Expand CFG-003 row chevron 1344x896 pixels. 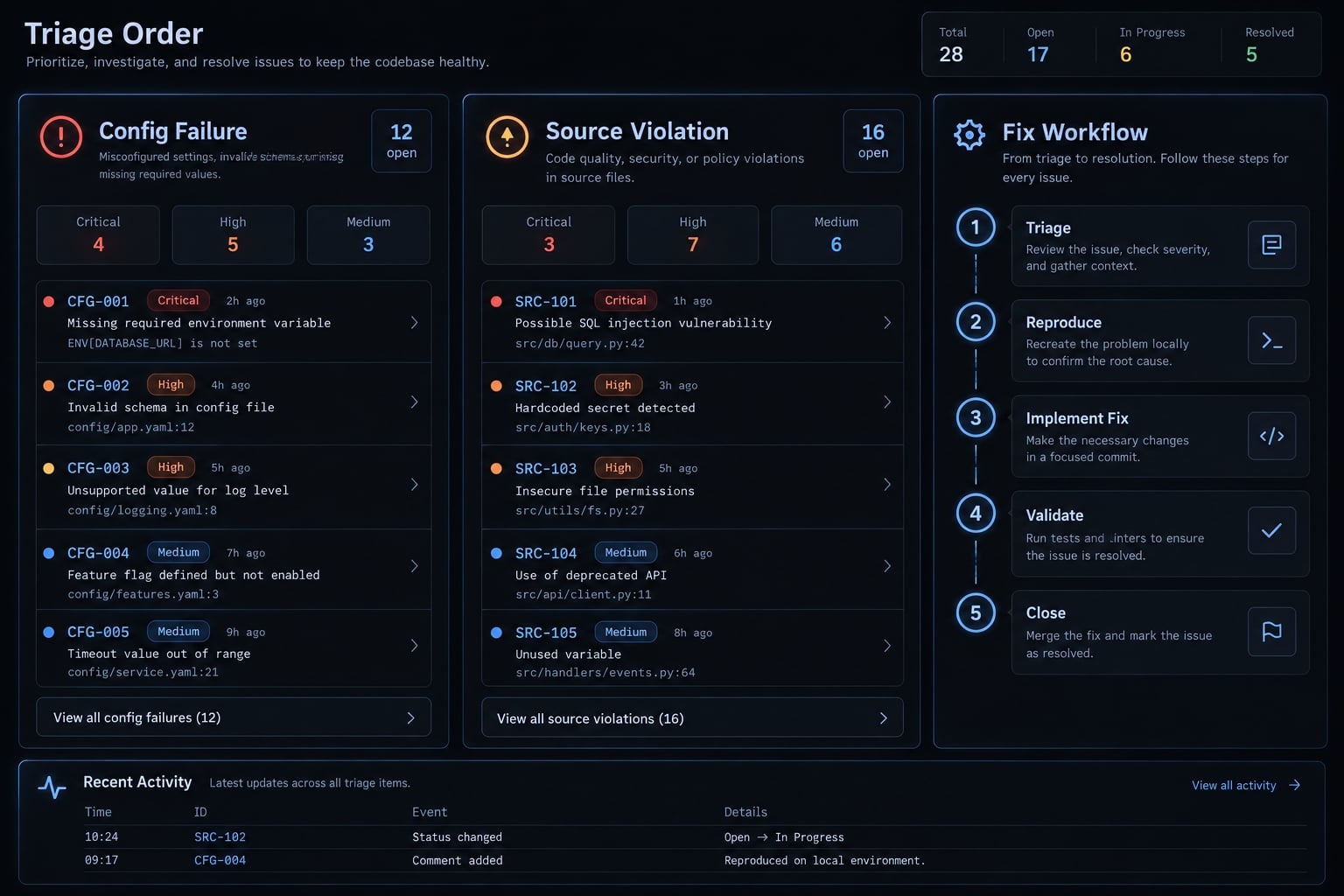pos(414,484)
